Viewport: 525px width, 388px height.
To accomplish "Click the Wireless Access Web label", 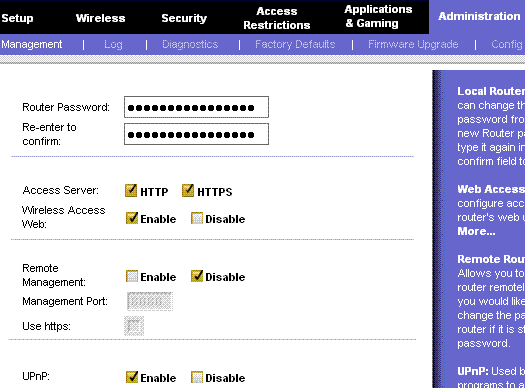I will tap(64, 217).
